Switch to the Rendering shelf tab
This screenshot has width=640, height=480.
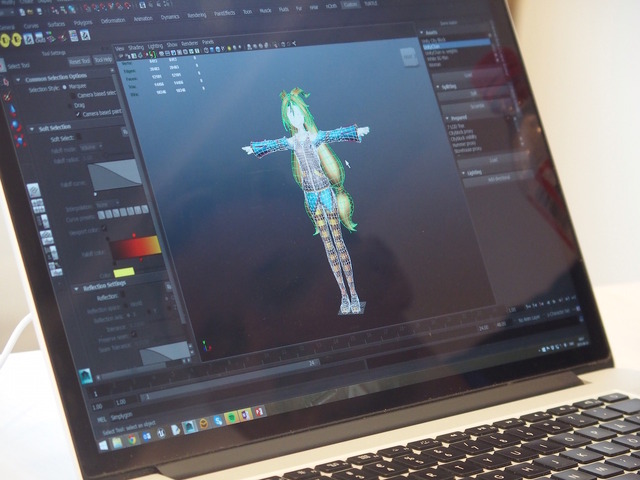tap(197, 15)
